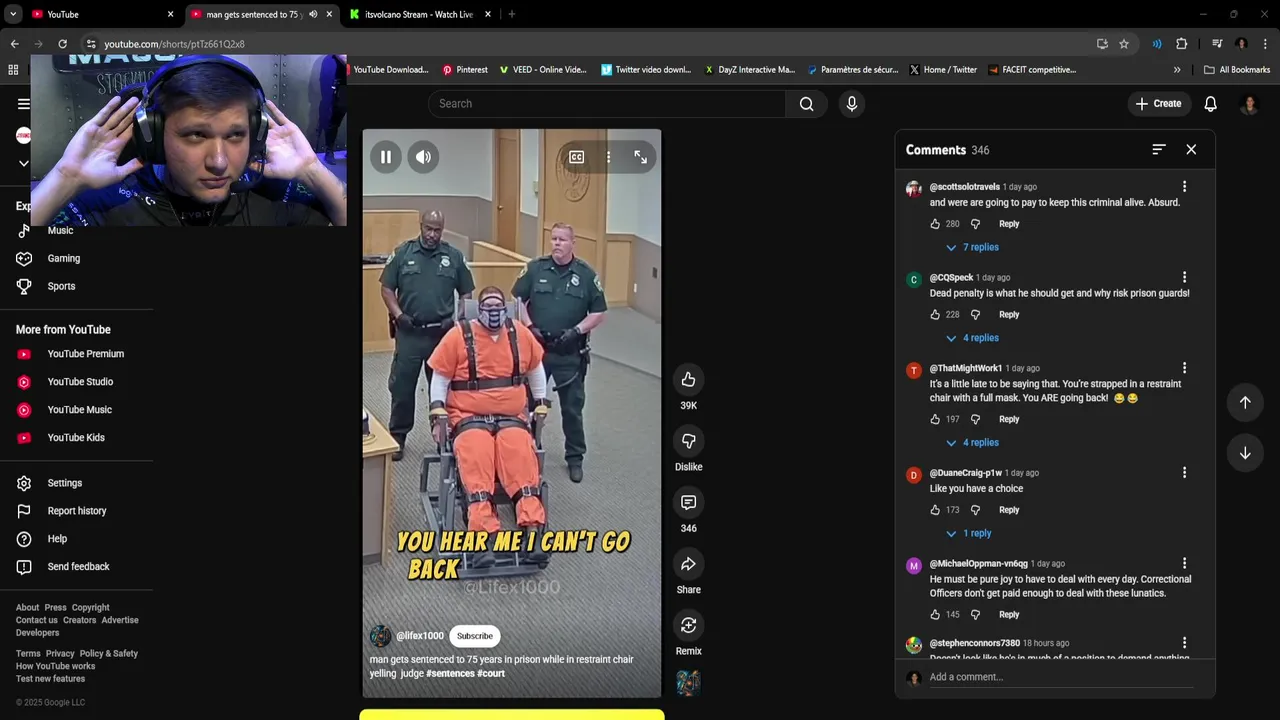Go to the previous Short with up arrow

pyautogui.click(x=1245, y=402)
